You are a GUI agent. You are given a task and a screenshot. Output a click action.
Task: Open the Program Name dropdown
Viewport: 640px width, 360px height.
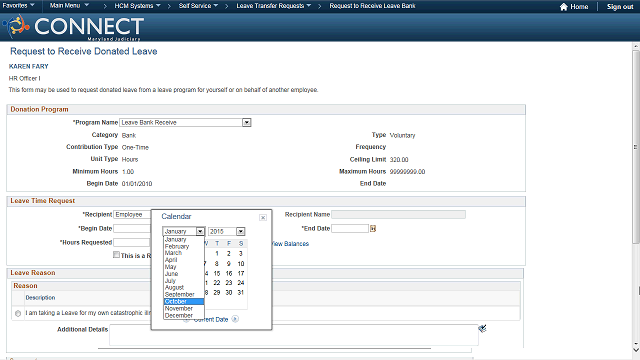tap(247, 122)
